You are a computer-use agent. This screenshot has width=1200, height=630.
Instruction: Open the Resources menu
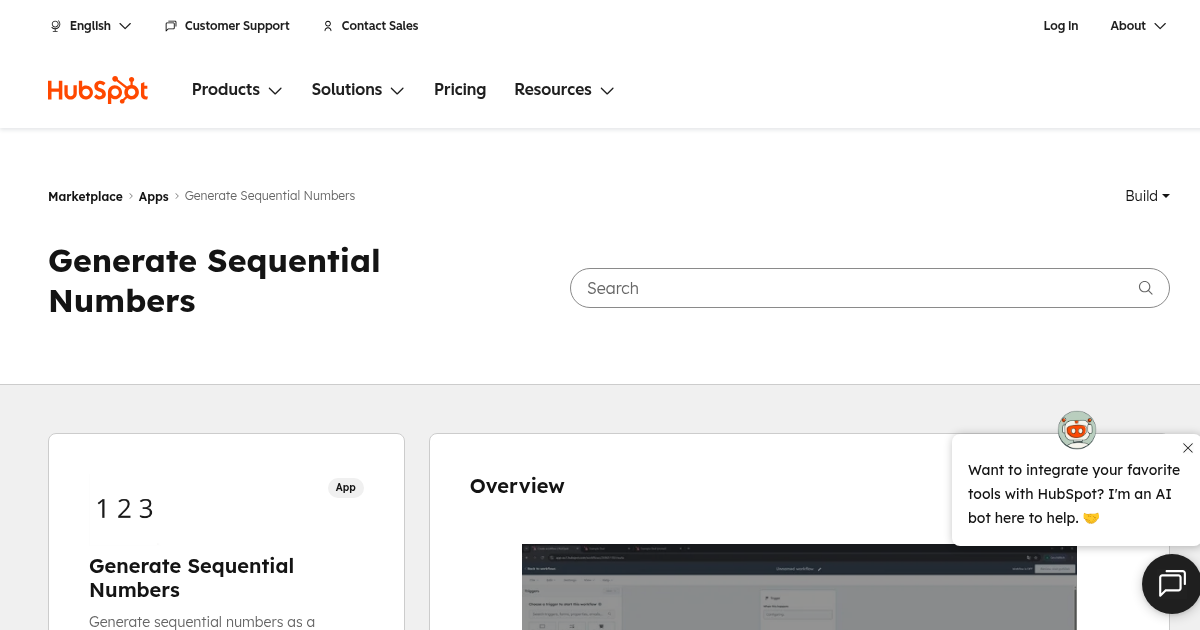pos(564,90)
